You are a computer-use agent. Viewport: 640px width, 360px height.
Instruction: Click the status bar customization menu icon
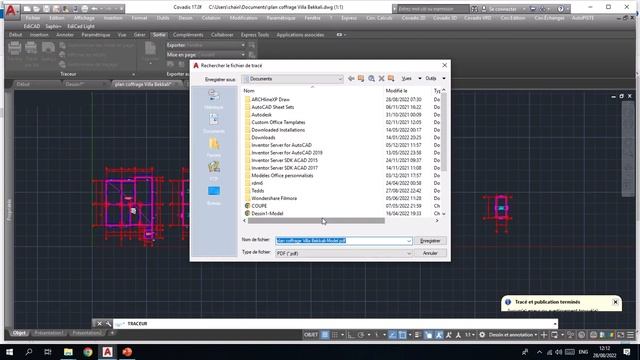click(630, 335)
